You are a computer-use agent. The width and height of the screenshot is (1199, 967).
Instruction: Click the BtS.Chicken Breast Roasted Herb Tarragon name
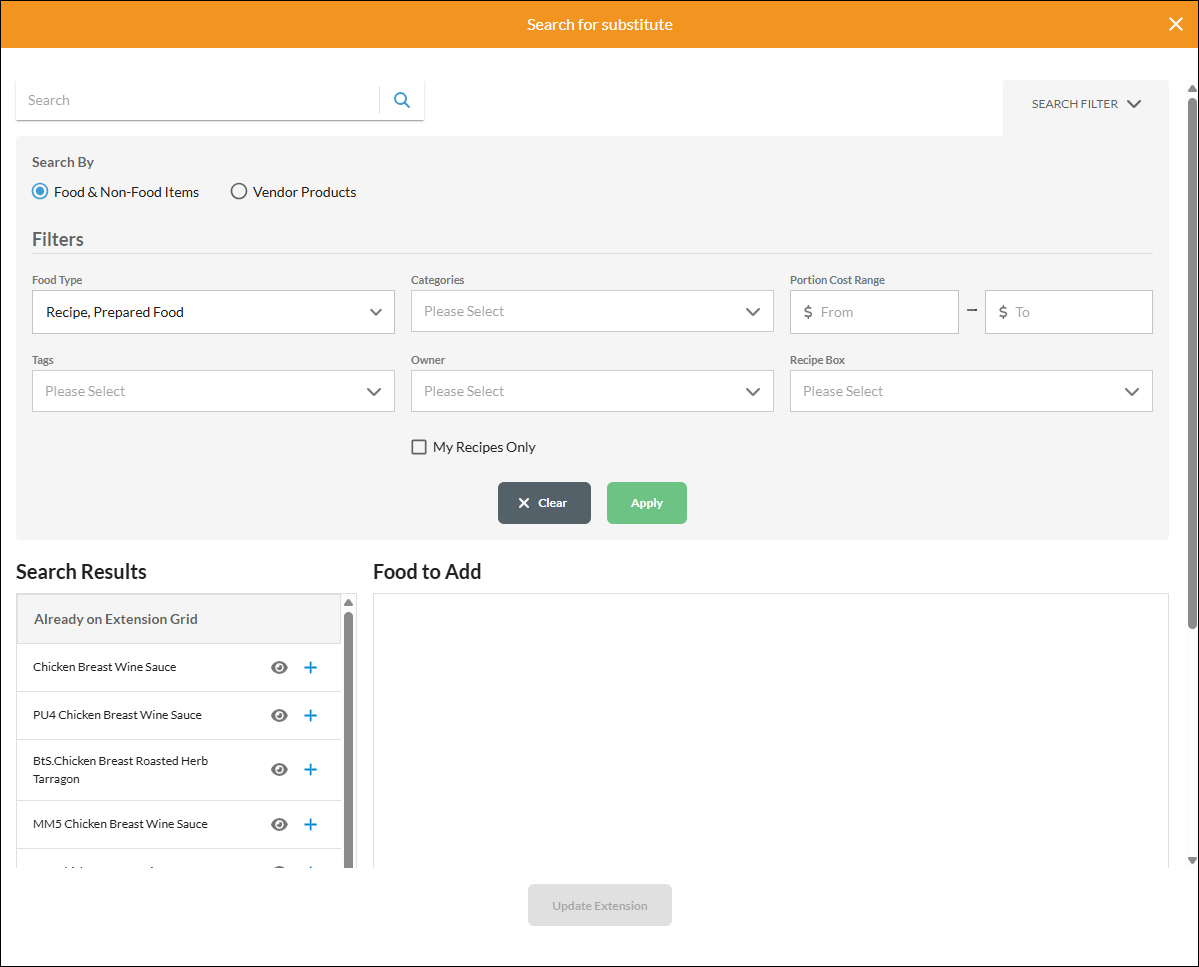[x=120, y=770]
